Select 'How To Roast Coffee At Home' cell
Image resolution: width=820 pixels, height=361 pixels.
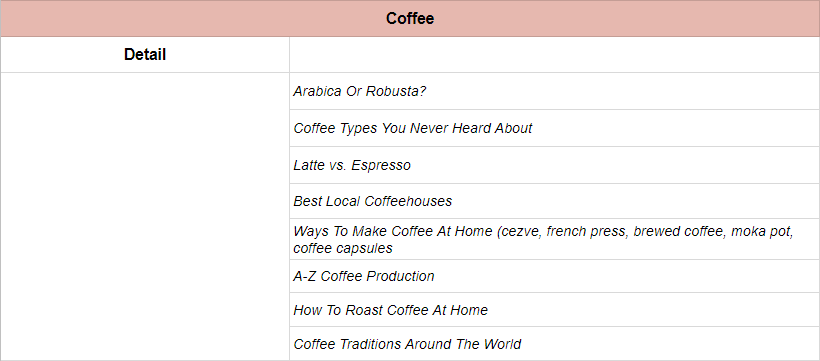(x=554, y=310)
